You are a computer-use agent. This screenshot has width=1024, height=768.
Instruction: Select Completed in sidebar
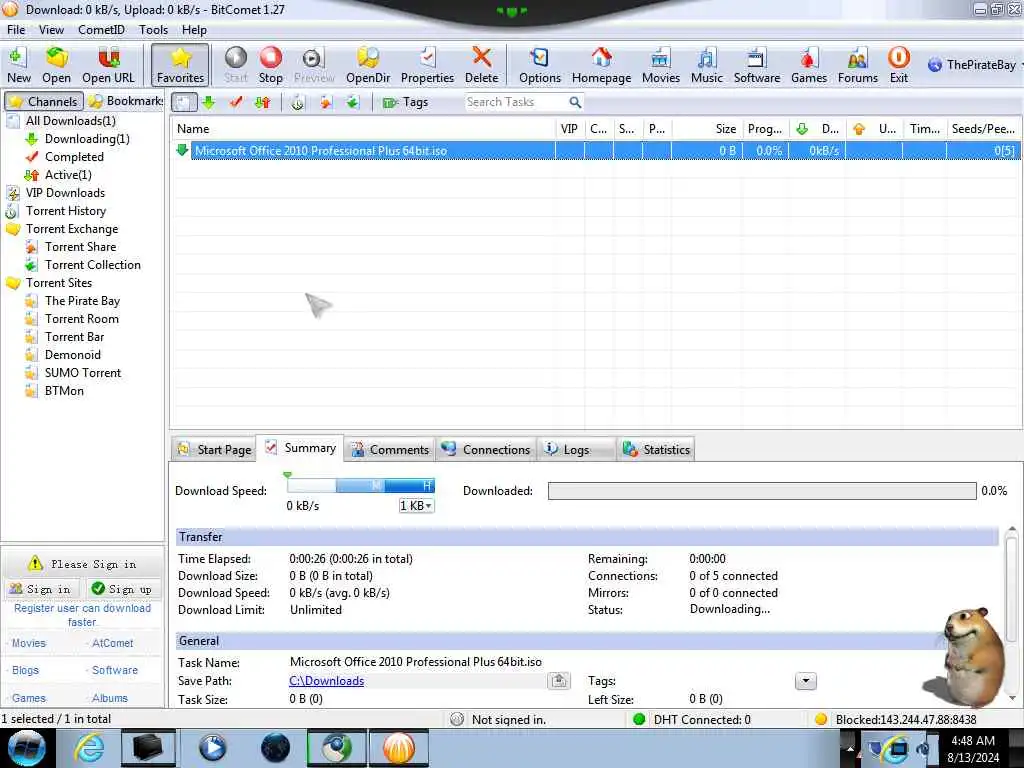coord(74,157)
